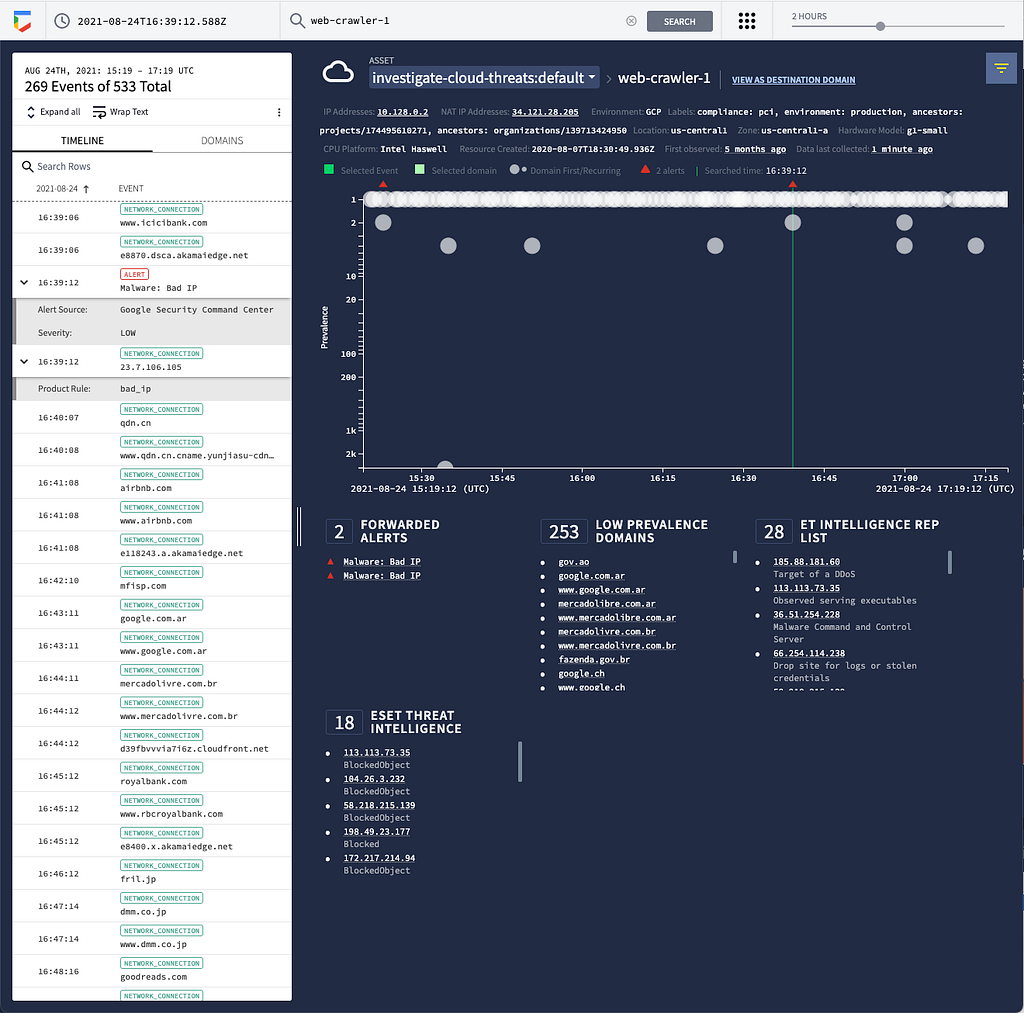This screenshot has width=1024, height=1013.
Task: Click ET list IP 36.51.254.228
Action: click(807, 615)
